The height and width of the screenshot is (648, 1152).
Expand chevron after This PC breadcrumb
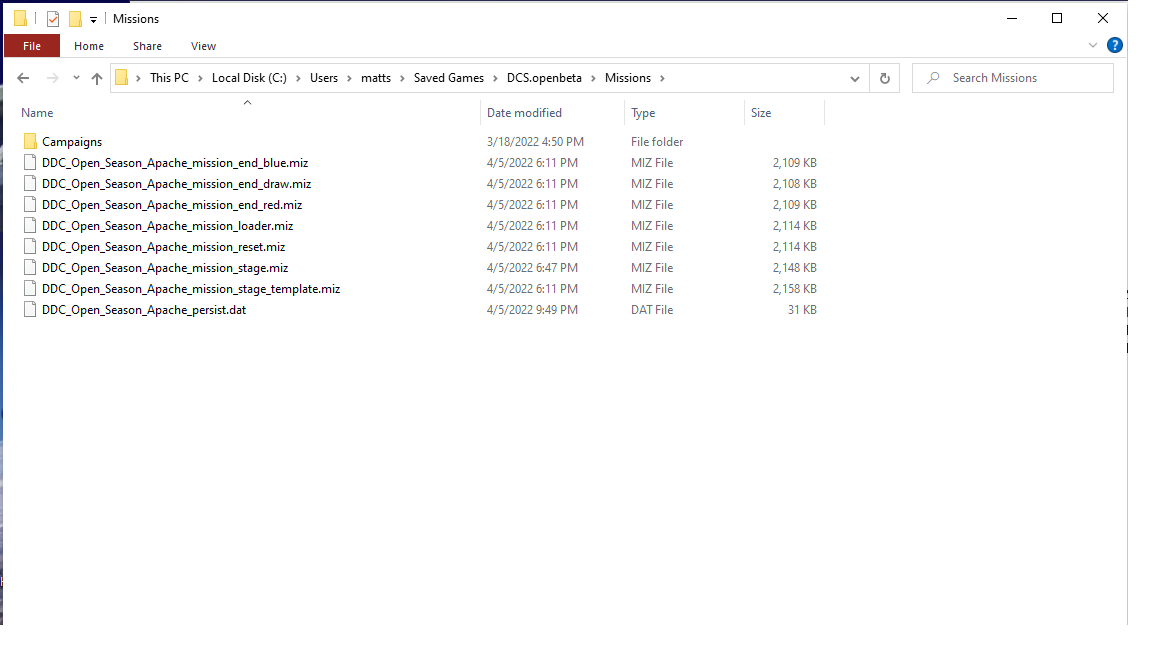click(x=200, y=78)
